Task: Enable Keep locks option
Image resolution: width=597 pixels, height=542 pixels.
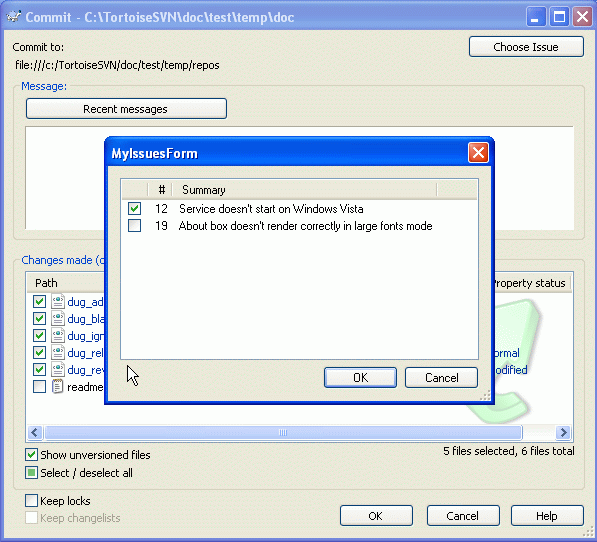Action: (32, 501)
